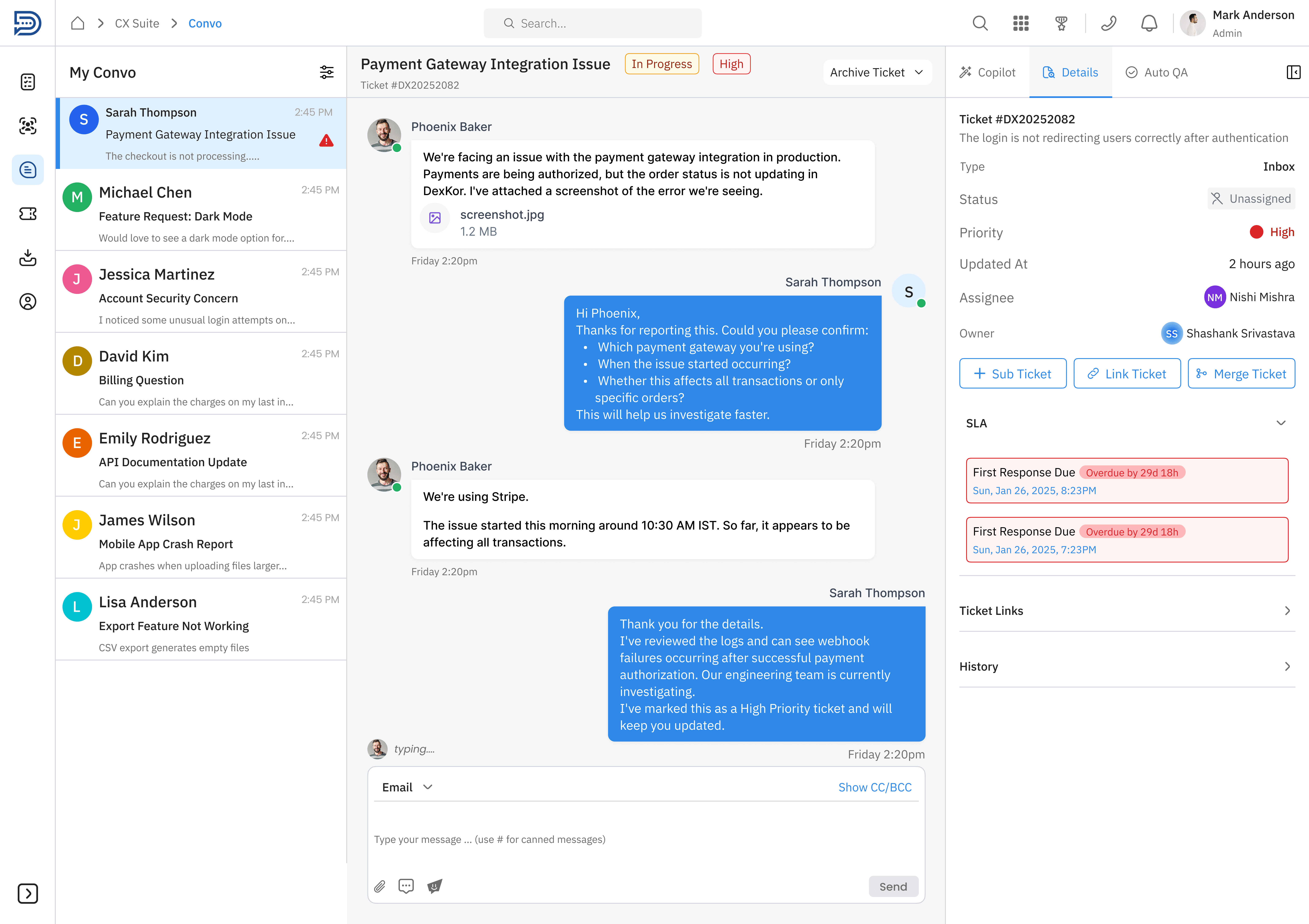Viewport: 1309px width, 924px height.
Task: Click the "Inbox" type value
Action: 1279,166
